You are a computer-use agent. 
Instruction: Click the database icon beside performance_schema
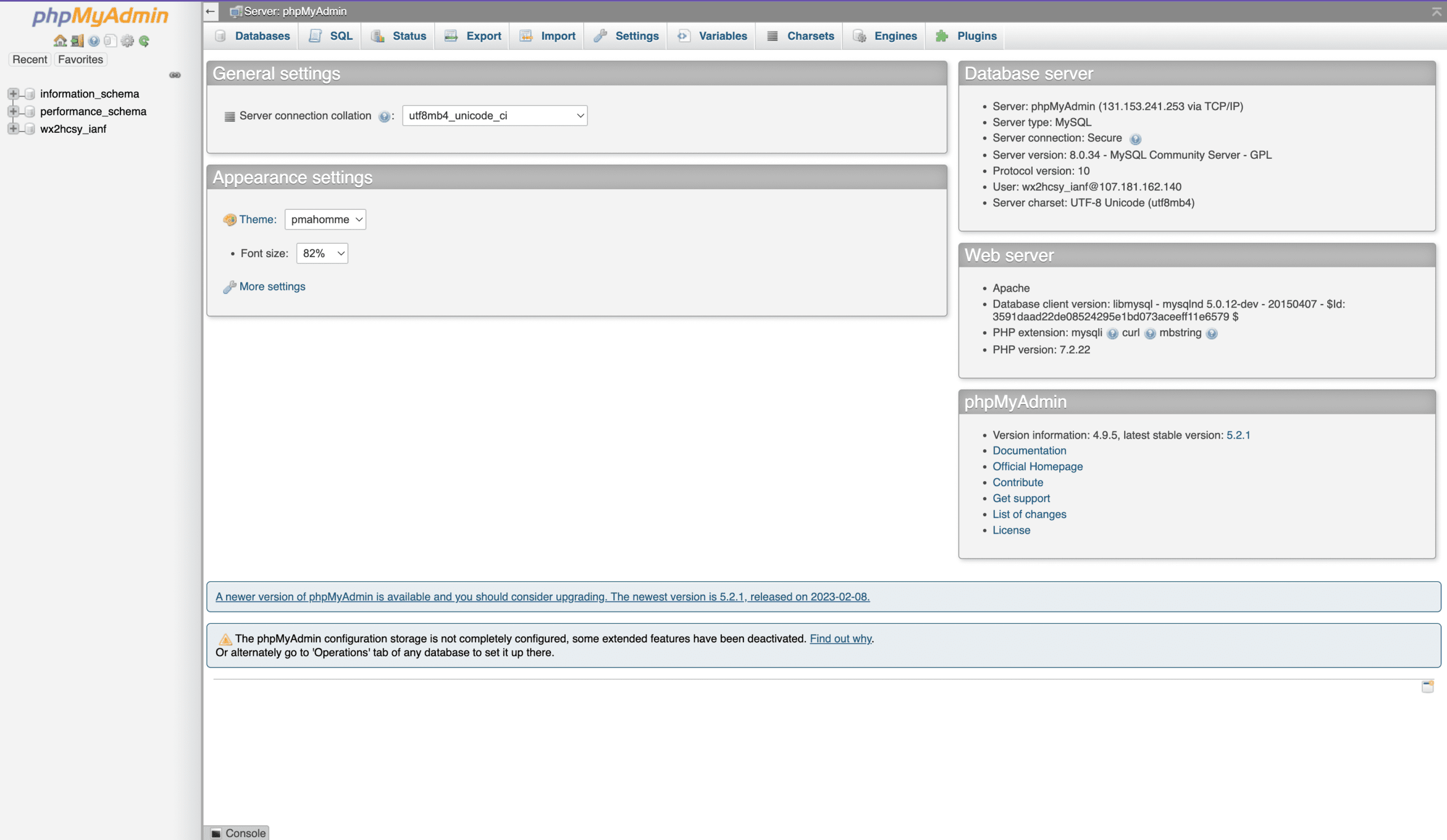pyautogui.click(x=30, y=111)
